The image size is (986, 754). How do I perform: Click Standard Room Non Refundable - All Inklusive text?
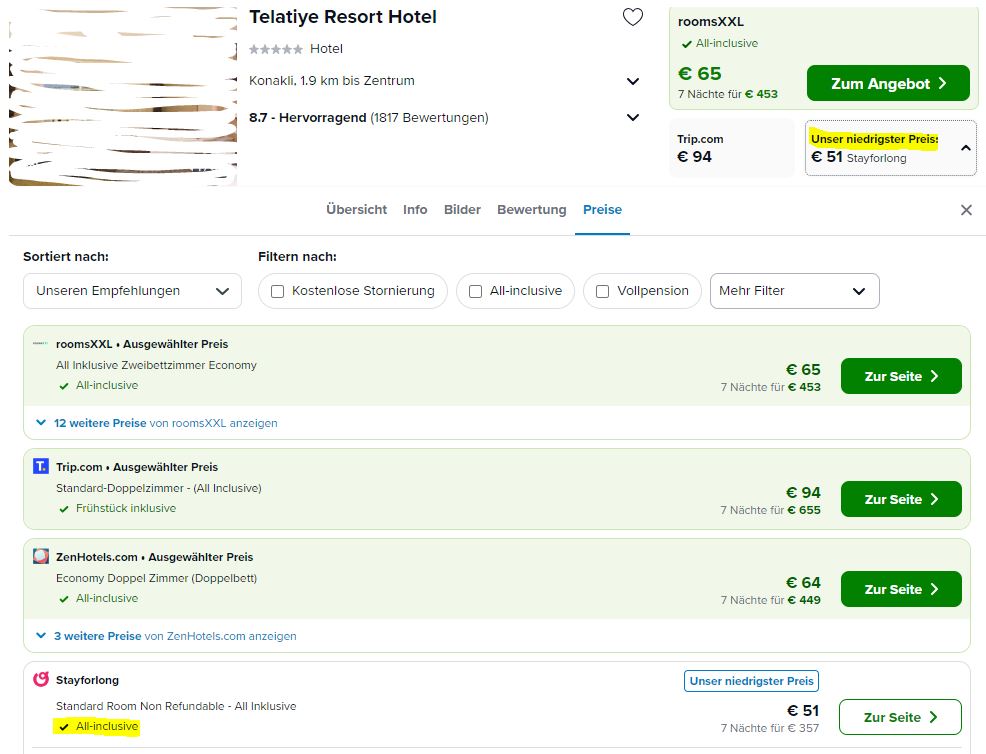coord(176,706)
